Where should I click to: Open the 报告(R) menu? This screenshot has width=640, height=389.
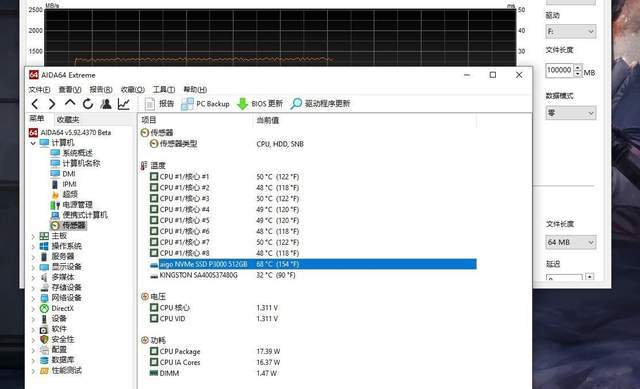(101, 89)
